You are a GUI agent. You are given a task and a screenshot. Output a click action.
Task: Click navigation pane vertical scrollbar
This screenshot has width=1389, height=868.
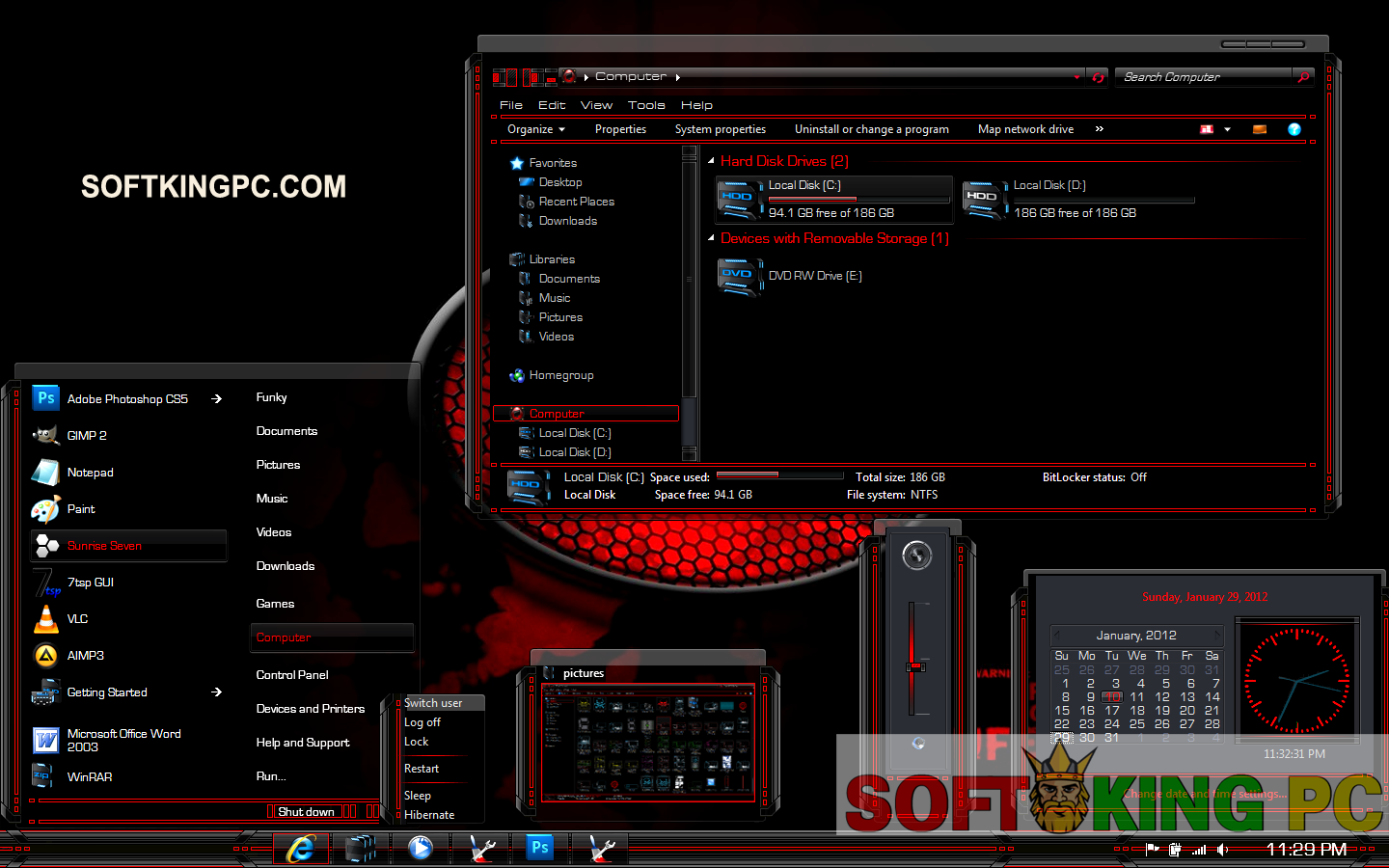pyautogui.click(x=689, y=303)
